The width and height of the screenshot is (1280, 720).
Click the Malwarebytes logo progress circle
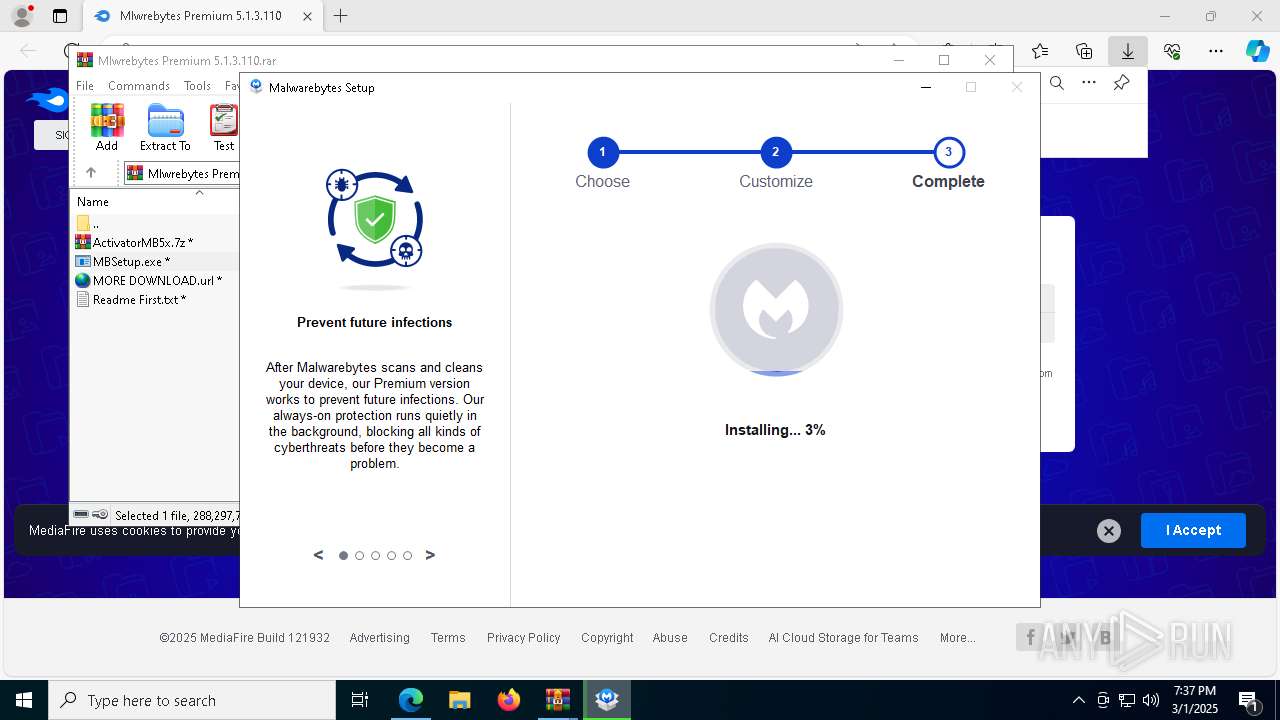(x=776, y=309)
